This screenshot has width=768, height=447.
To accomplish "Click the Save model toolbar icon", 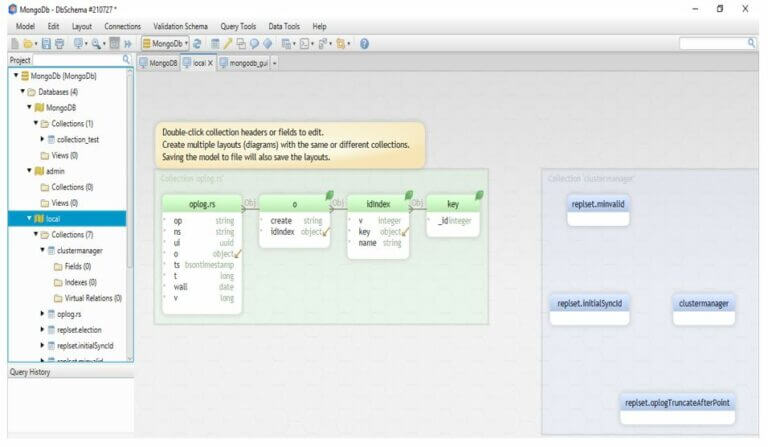I will (x=46, y=44).
